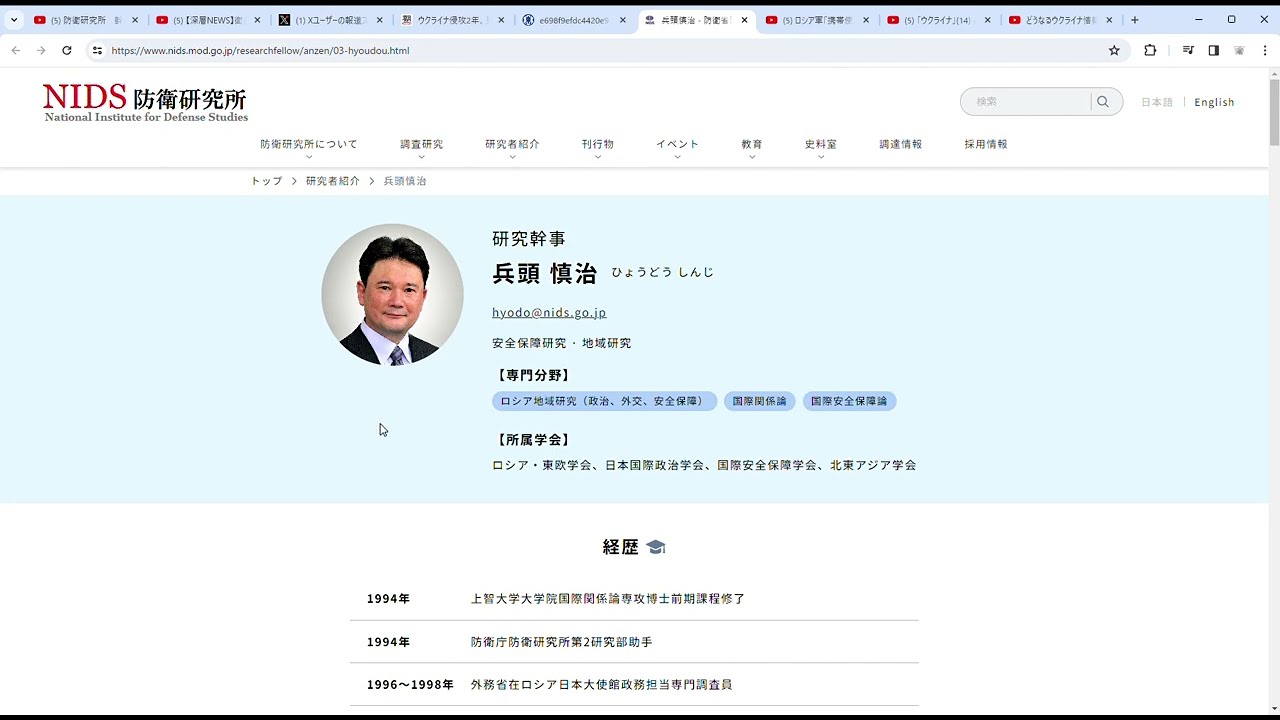Image resolution: width=1280 pixels, height=720 pixels.
Task: Switch the site language to English
Action: tap(1214, 101)
